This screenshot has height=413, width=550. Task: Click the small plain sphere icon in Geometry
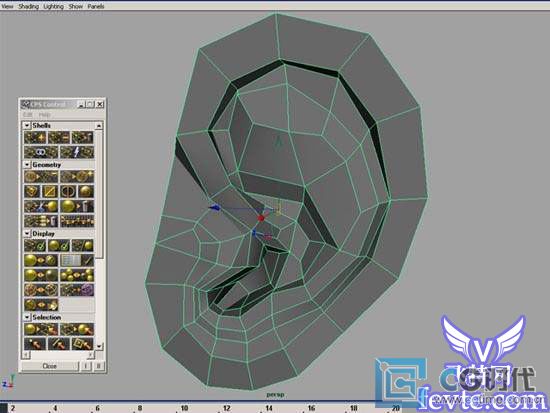86,191
